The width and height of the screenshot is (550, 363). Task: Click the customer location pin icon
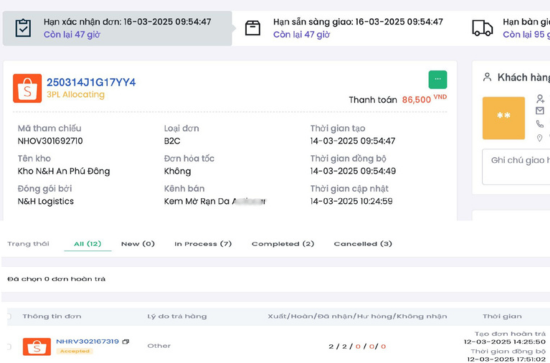coord(540,138)
